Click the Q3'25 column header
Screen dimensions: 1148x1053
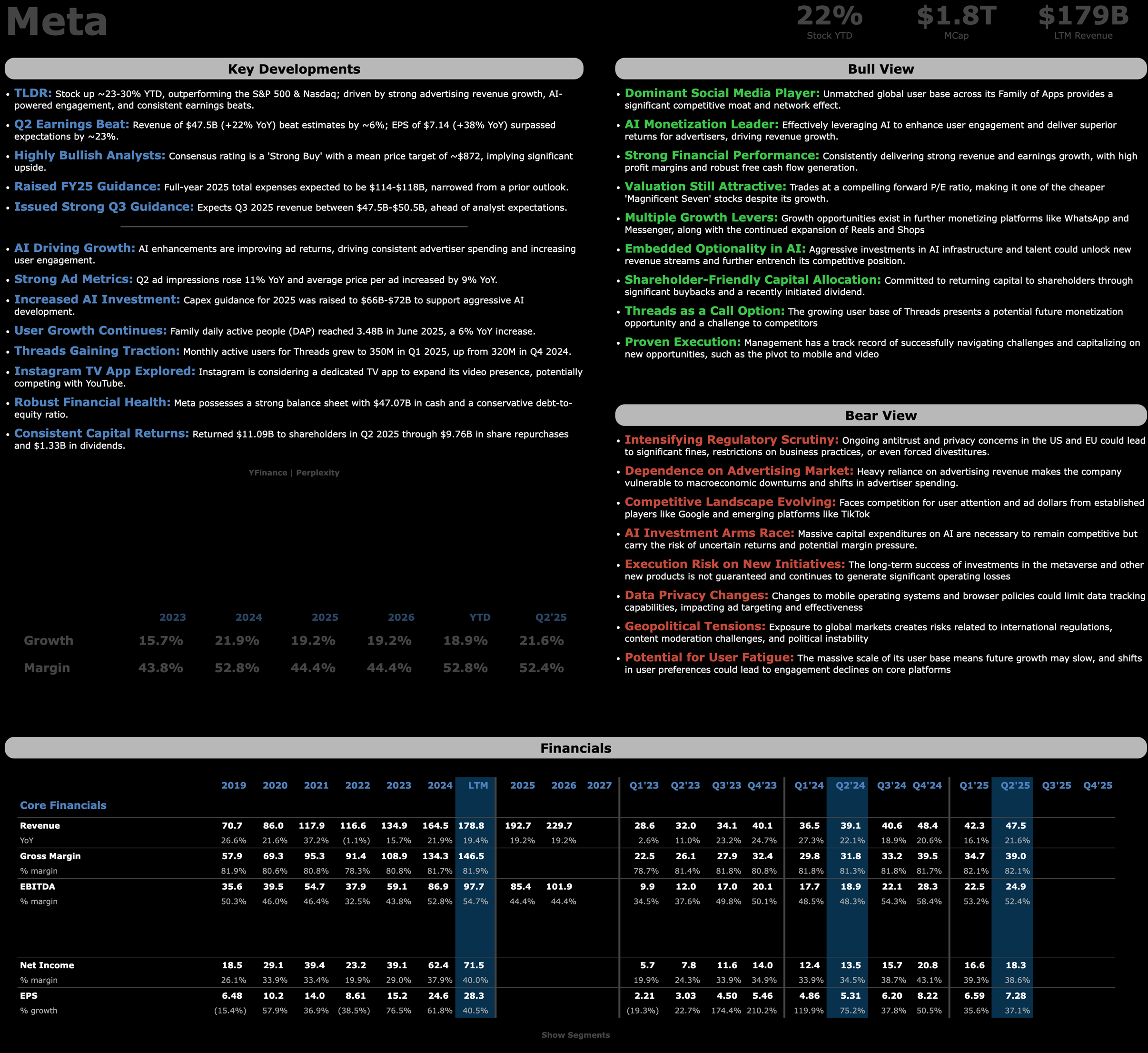(x=1056, y=785)
